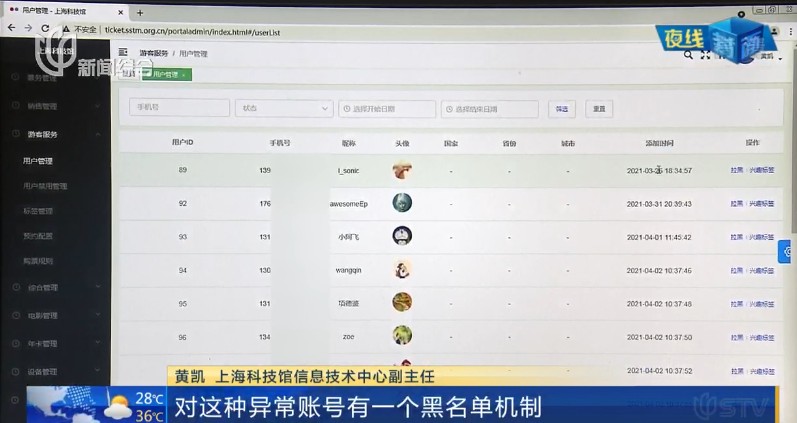Click the browser forward arrow
Screen dimensions: 797x423
point(28,28)
